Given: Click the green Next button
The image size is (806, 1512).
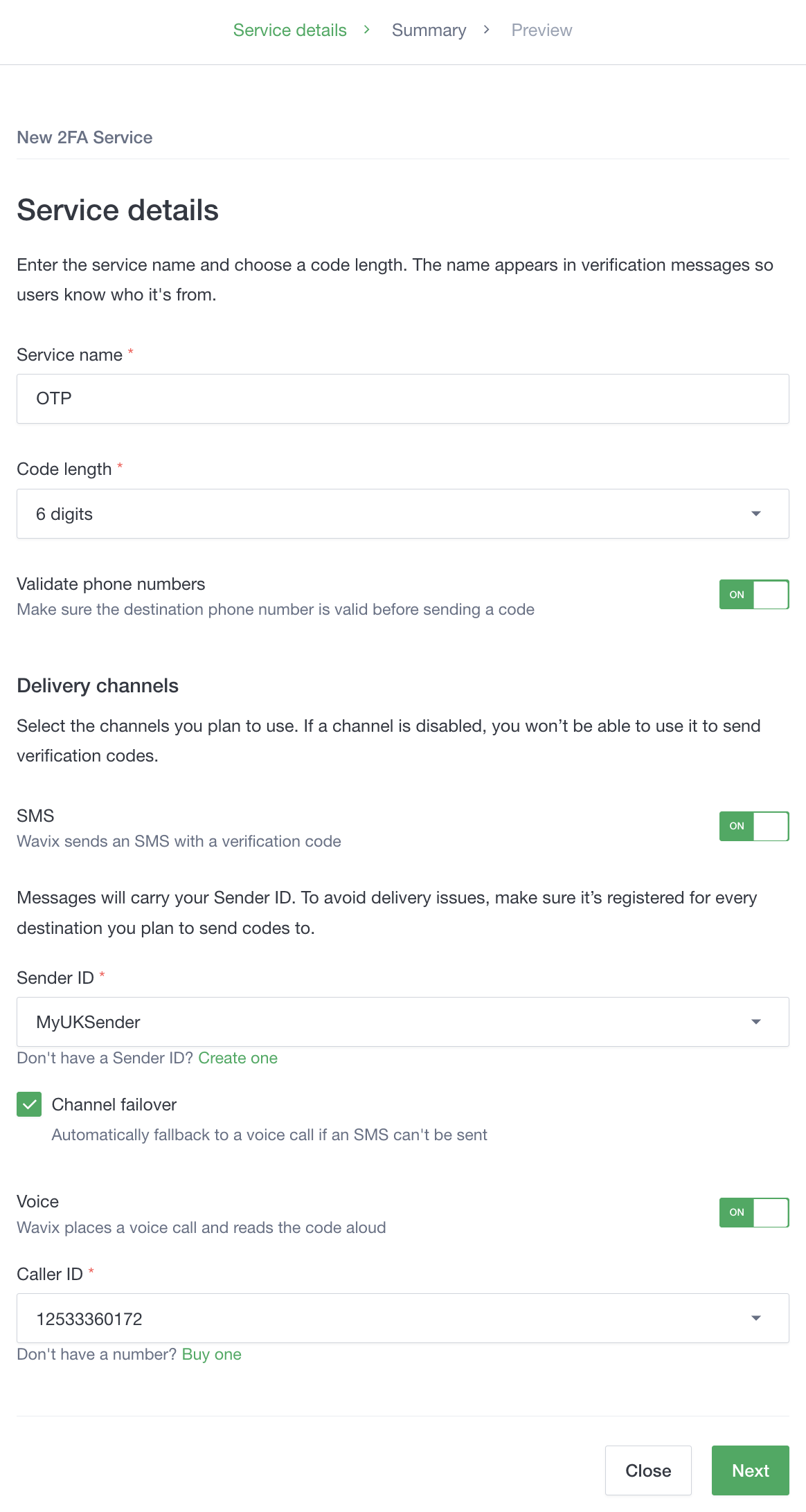Looking at the screenshot, I should point(750,1470).
